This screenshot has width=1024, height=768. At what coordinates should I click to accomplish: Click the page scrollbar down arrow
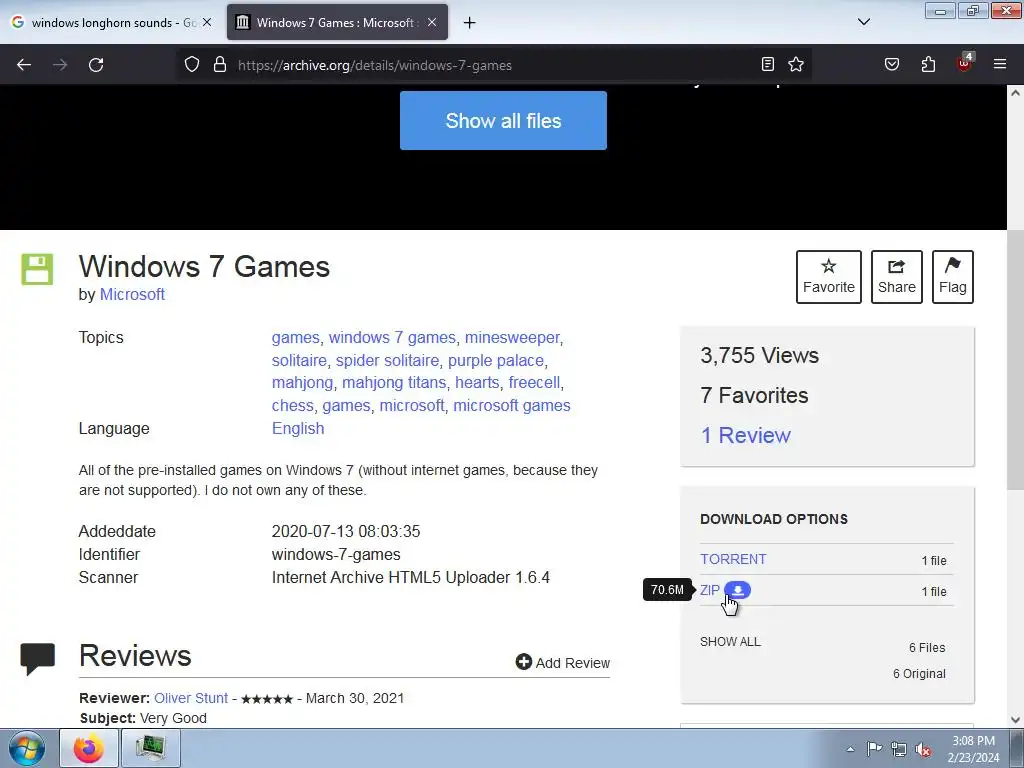(1015, 720)
